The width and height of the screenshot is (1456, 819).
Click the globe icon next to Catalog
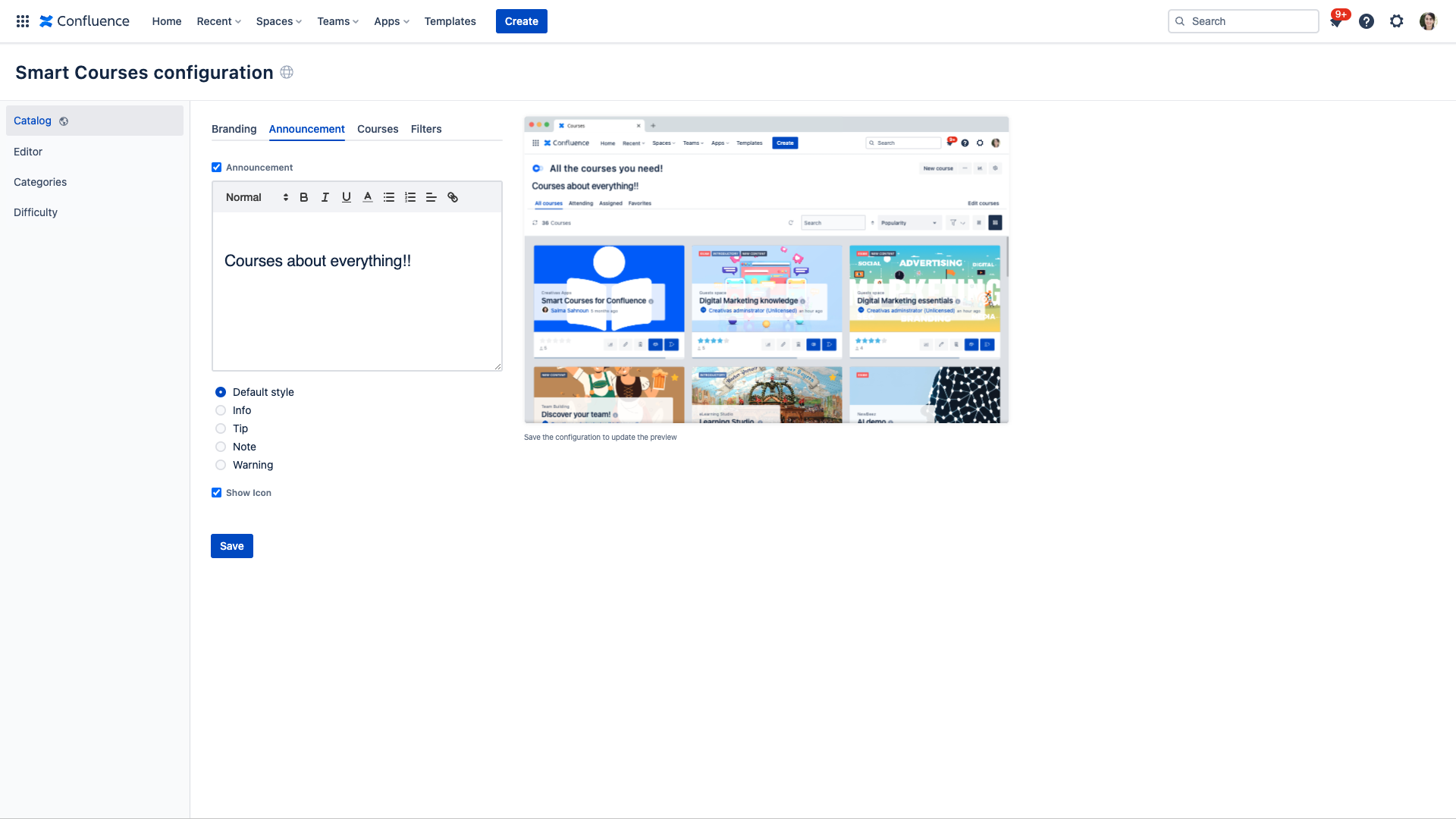pos(64,121)
